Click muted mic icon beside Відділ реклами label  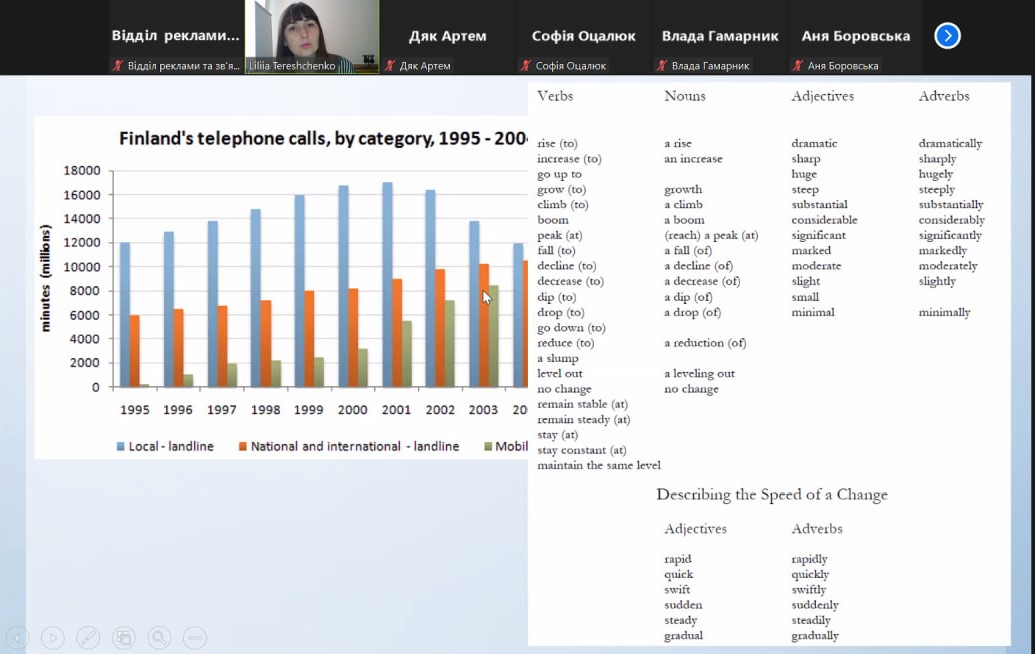pyautogui.click(x=118, y=66)
